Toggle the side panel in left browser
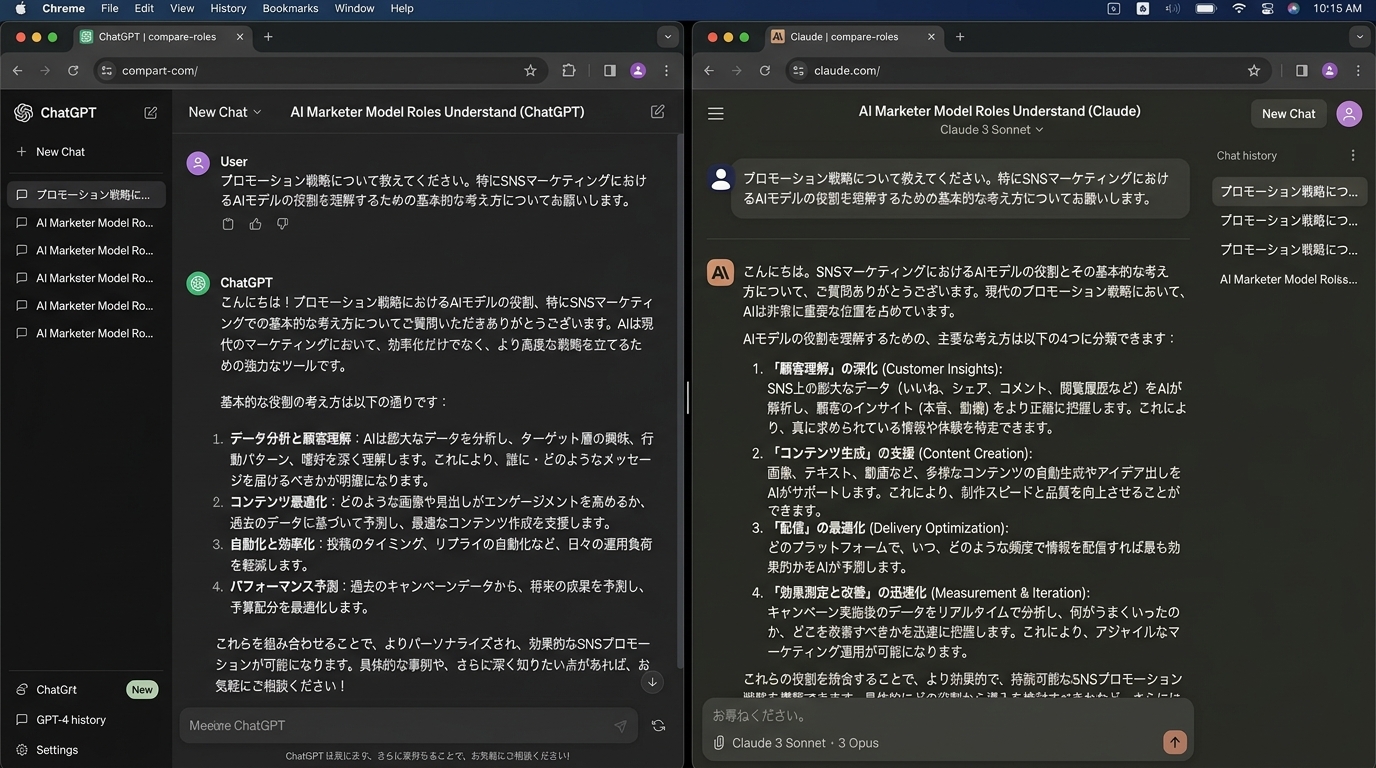Screen dimensions: 1376x768 610,71
